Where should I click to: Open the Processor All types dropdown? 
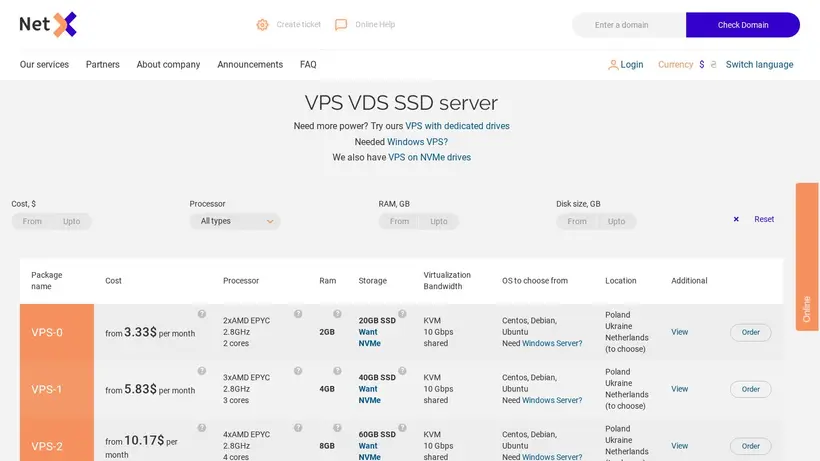[235, 221]
